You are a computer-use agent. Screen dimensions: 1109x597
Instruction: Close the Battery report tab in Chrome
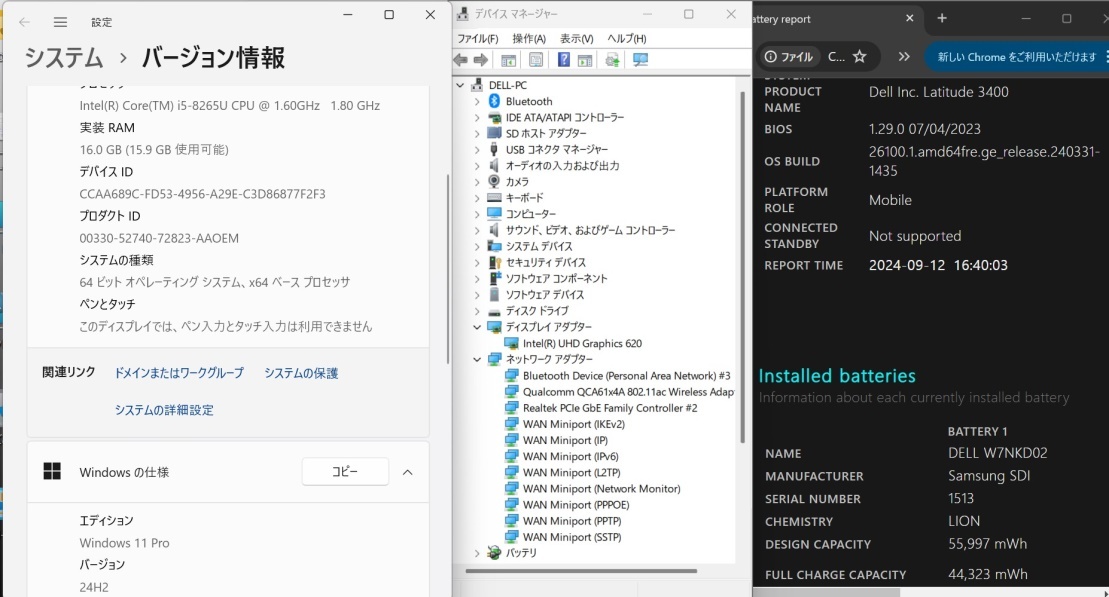pyautogui.click(x=910, y=18)
